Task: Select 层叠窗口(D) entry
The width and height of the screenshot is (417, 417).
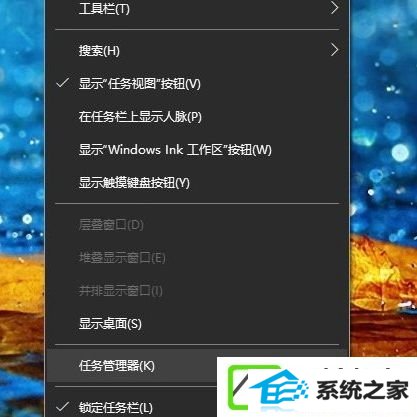Action: (197, 225)
